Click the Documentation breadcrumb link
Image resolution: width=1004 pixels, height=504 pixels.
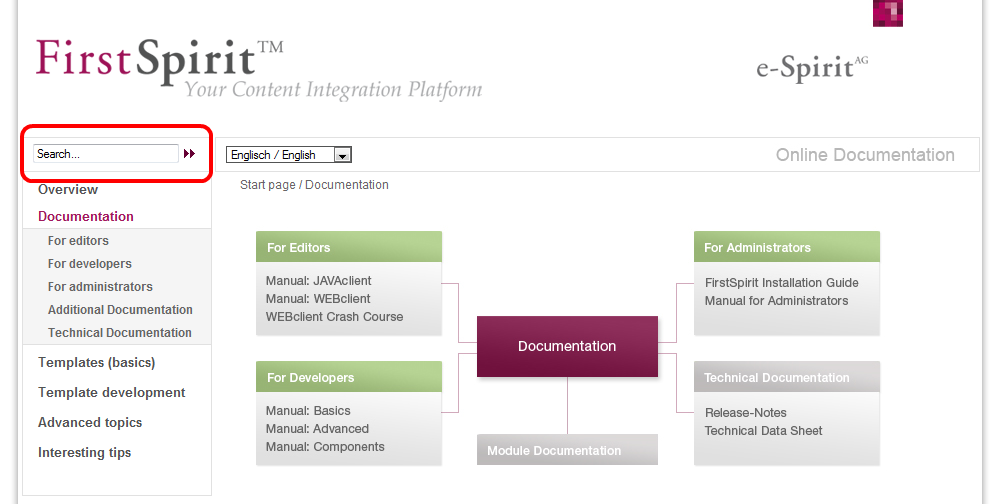click(x=347, y=185)
